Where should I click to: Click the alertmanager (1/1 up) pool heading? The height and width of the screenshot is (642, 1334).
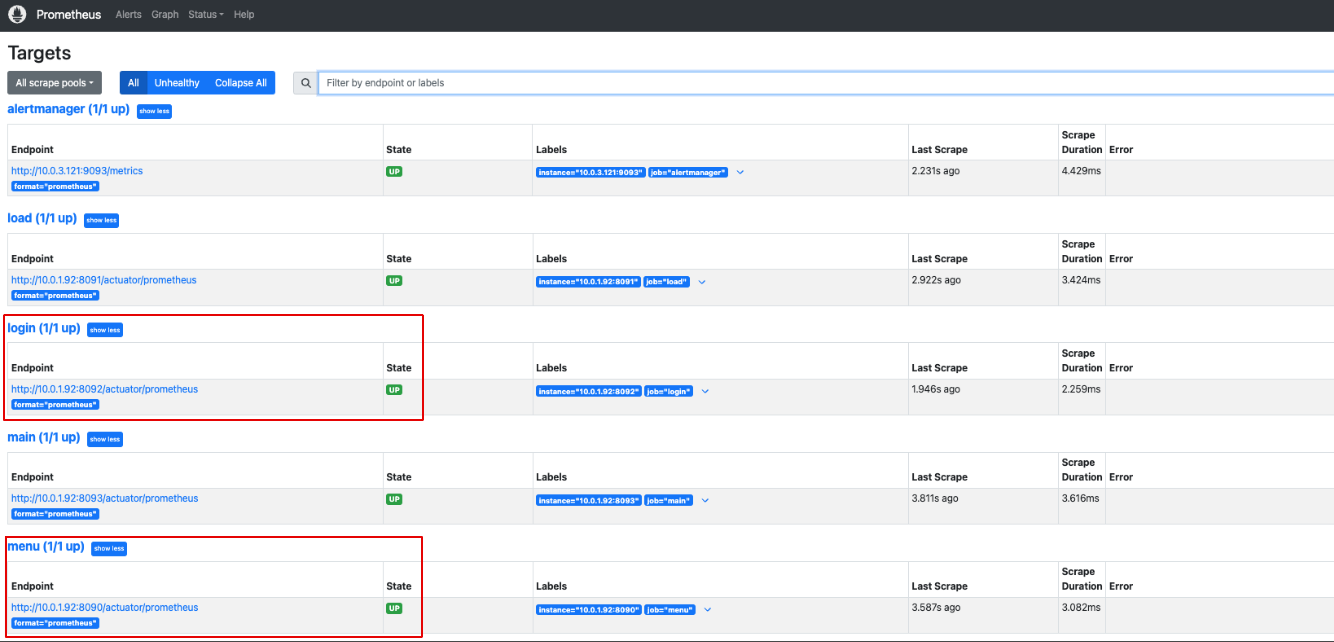pos(68,109)
